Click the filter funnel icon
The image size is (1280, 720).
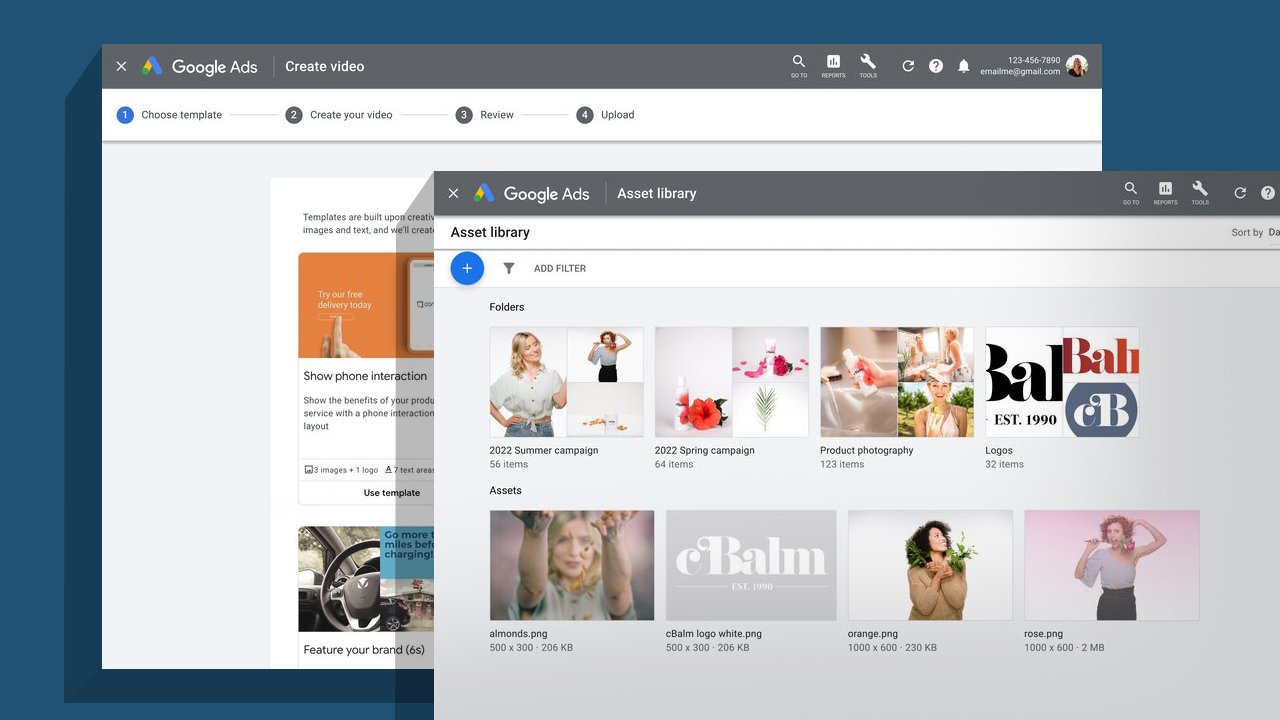click(509, 268)
